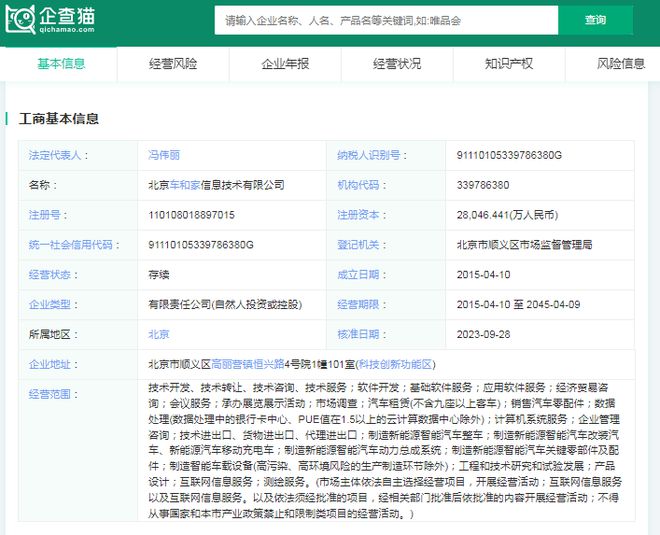Screen dimensions: 660x535
Task: Click the 名称 row label
Action: (x=43, y=185)
